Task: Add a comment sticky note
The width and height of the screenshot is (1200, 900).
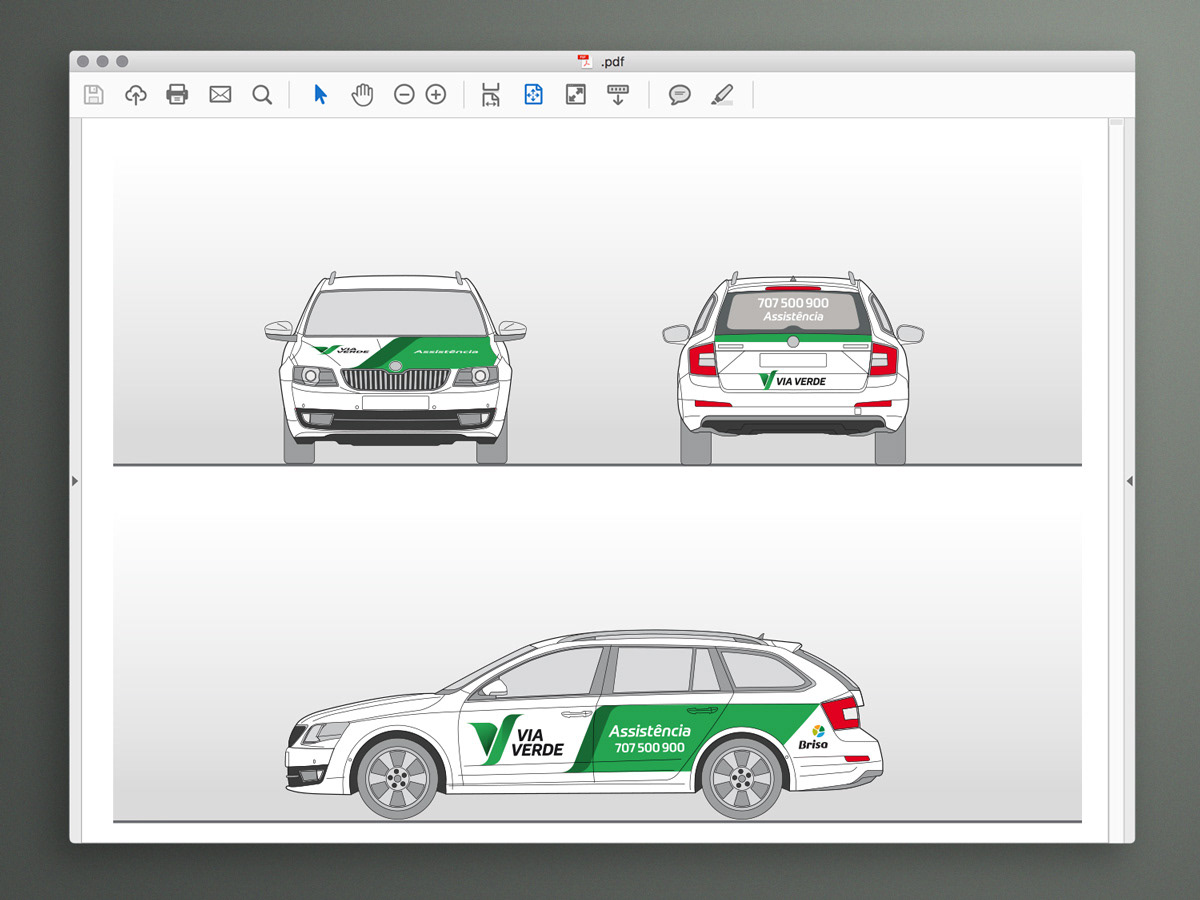Action: click(x=680, y=95)
